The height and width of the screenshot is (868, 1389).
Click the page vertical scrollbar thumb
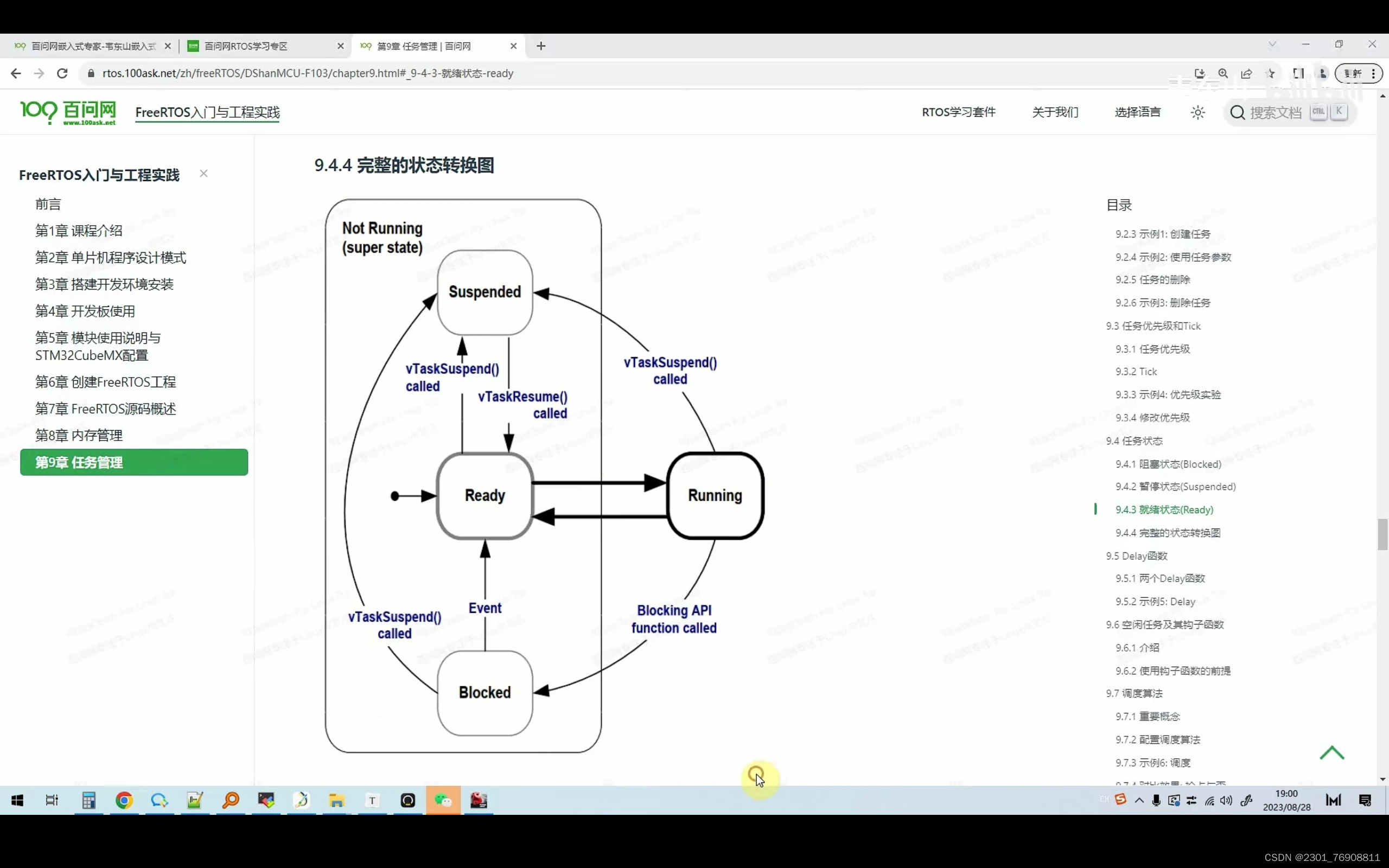pyautogui.click(x=1382, y=534)
